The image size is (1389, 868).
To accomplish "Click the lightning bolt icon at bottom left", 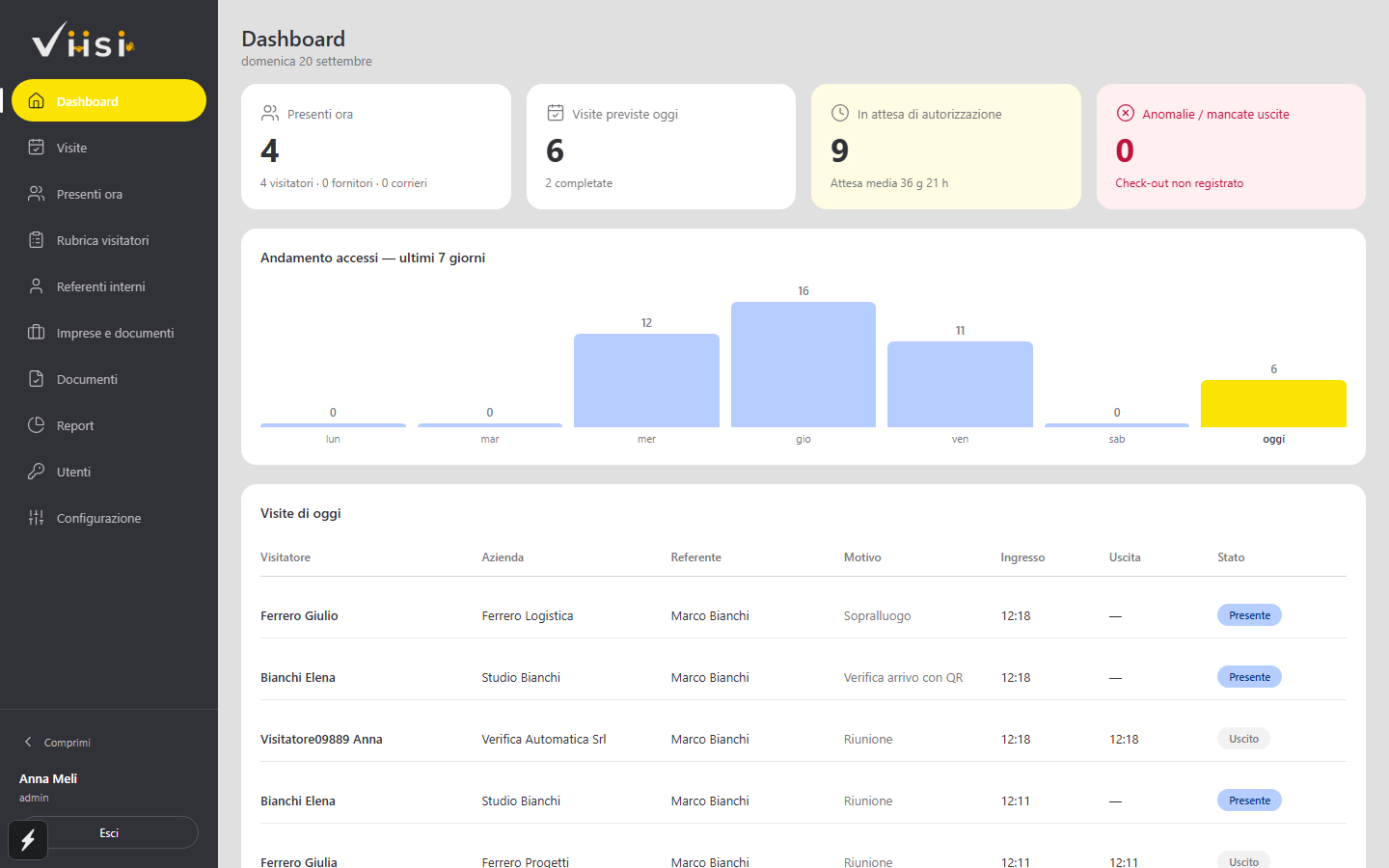I will pos(28,840).
